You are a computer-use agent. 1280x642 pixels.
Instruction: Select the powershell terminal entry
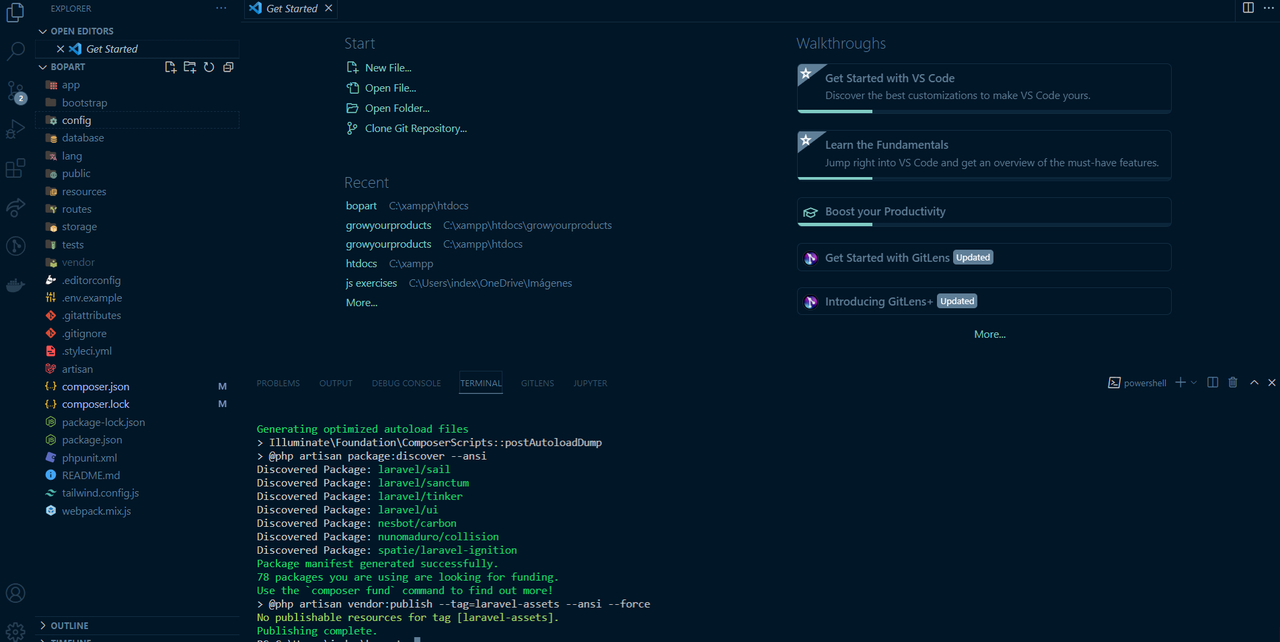pos(1137,383)
